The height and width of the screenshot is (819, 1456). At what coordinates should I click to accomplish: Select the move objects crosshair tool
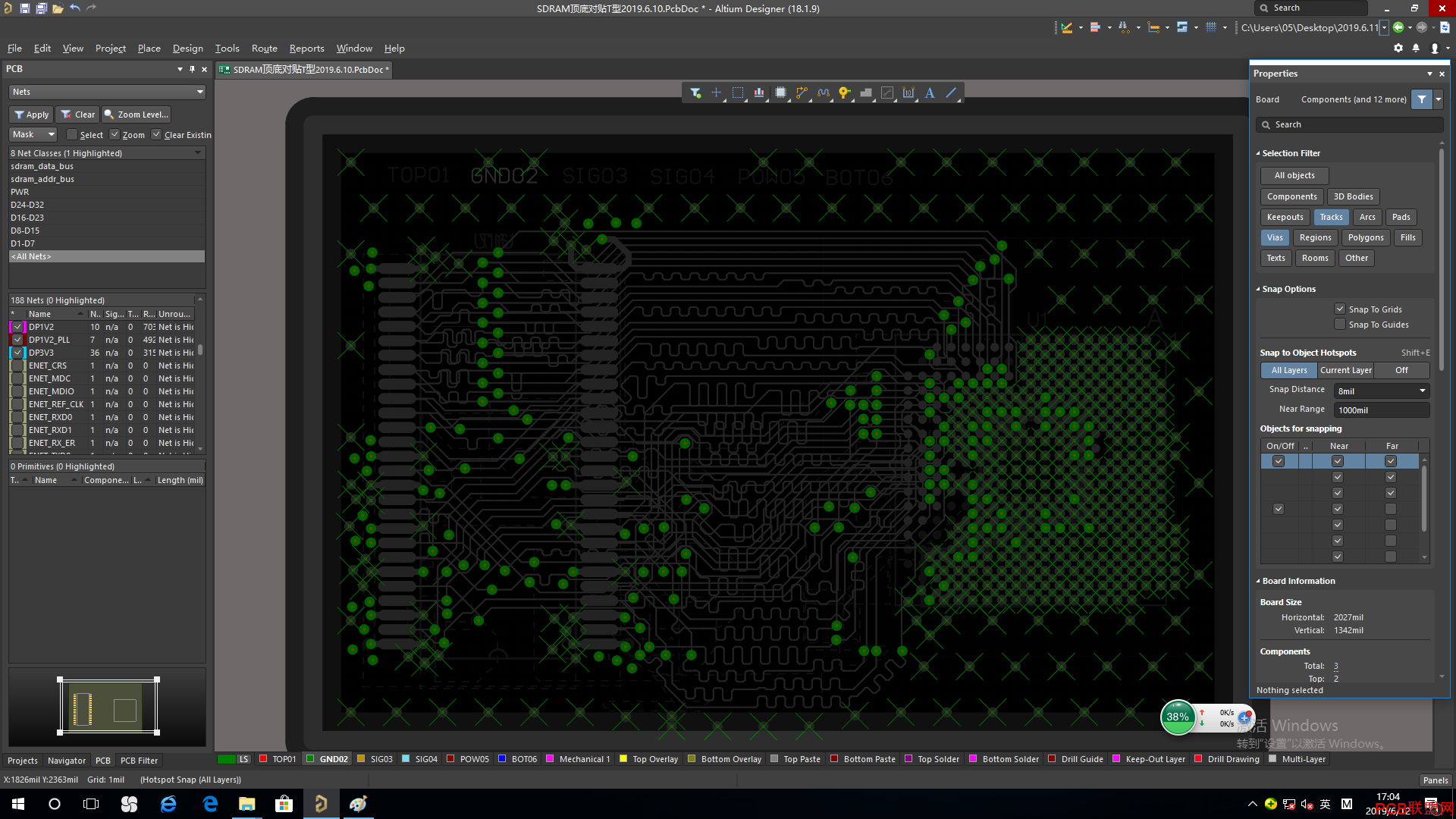point(717,93)
